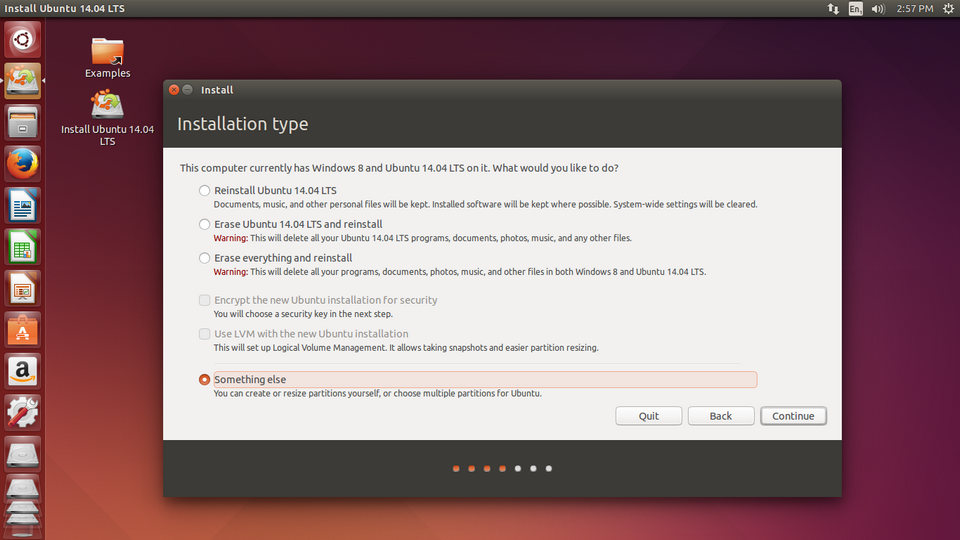Select the Something else radio option
This screenshot has width=960, height=540.
point(204,380)
